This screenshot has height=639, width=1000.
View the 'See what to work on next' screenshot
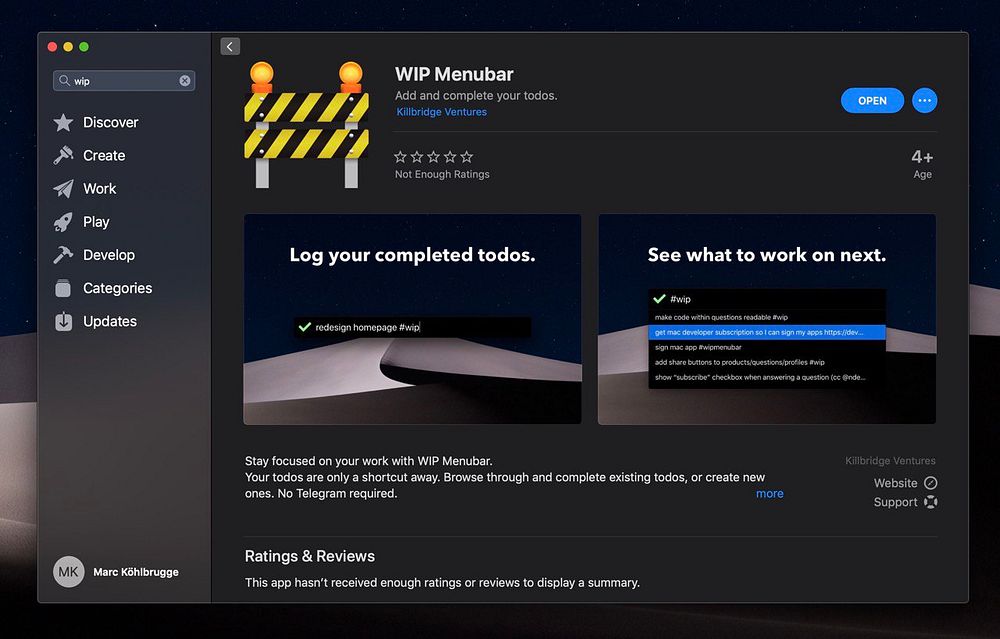(x=767, y=319)
